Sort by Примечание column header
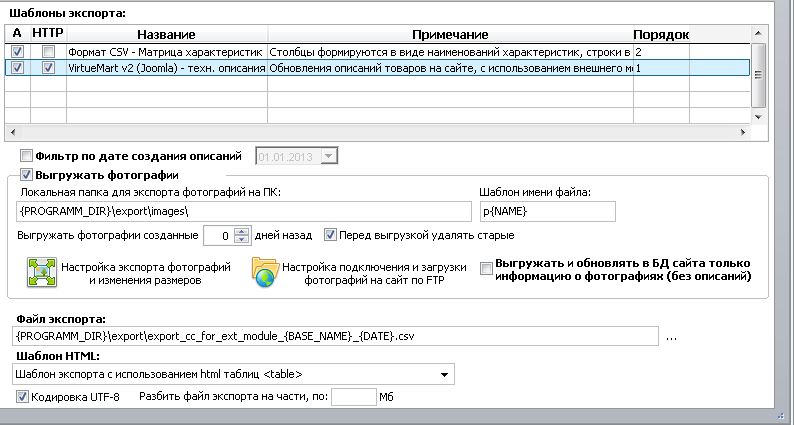This screenshot has height=425, width=794. tap(450, 34)
